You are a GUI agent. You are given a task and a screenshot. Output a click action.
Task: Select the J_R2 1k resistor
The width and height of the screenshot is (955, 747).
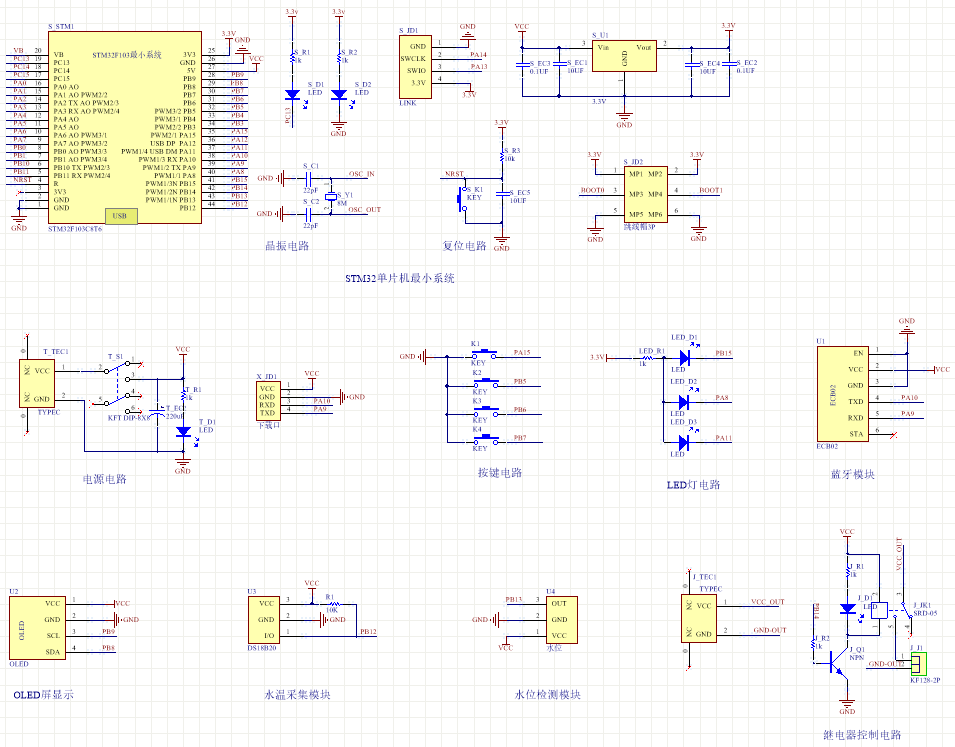point(814,643)
